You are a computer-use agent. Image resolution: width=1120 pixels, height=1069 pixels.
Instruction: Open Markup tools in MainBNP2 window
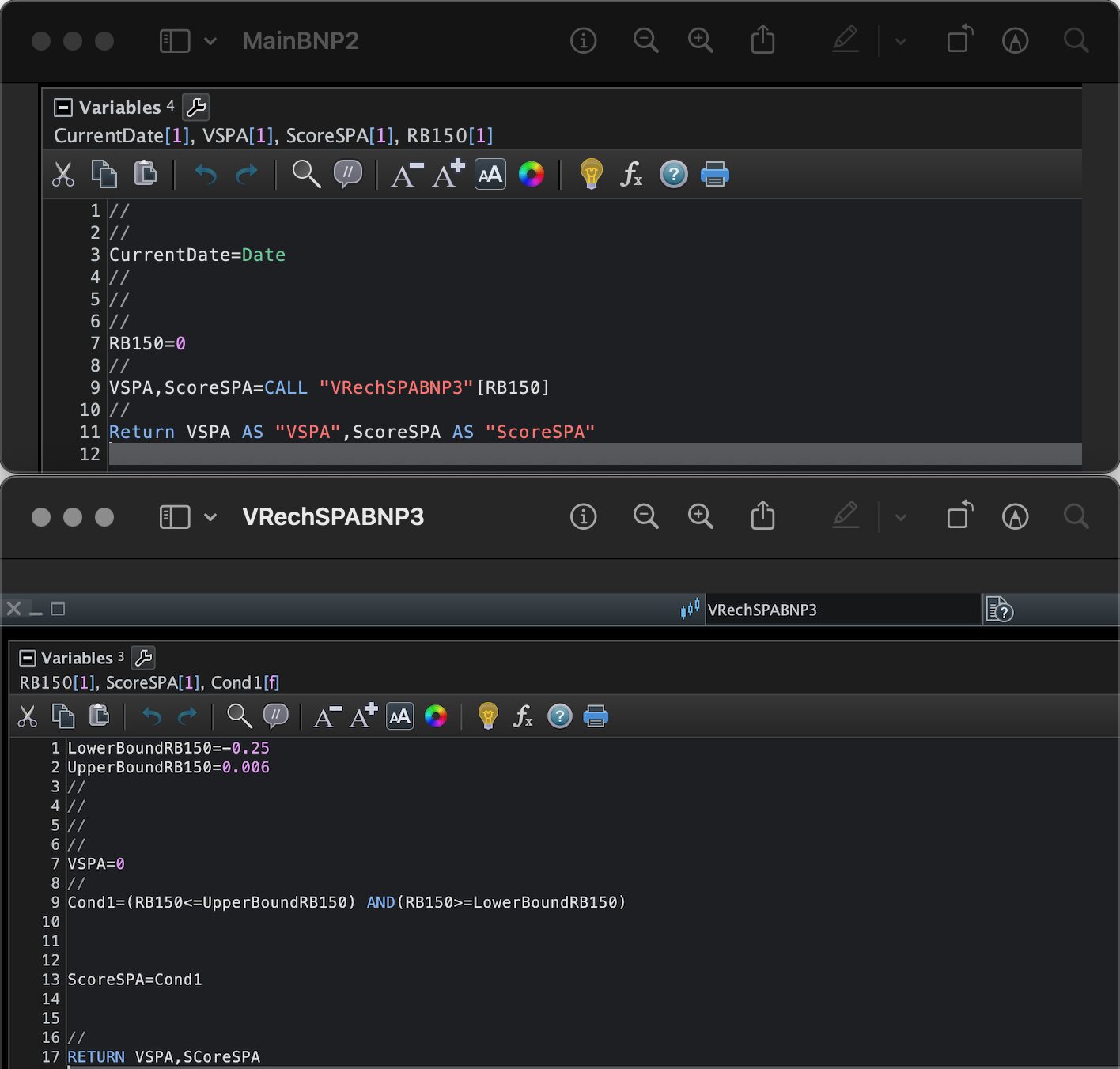[x=1015, y=40]
